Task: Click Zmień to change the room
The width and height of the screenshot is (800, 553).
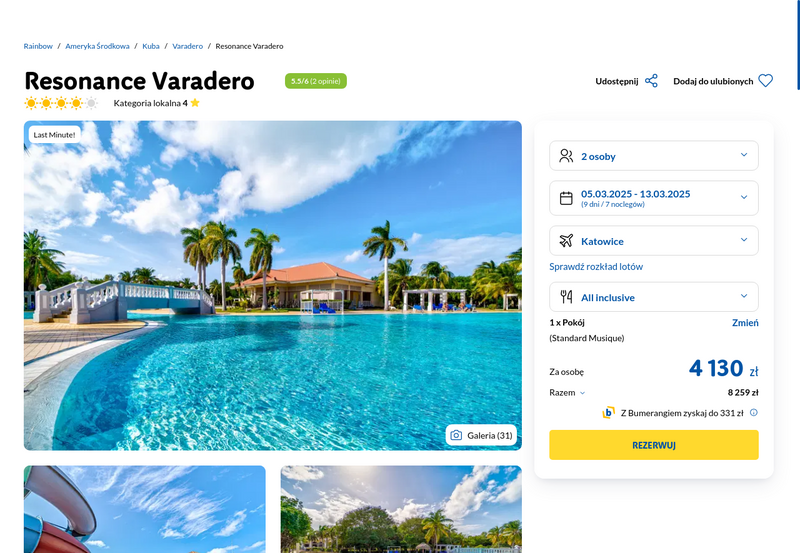Action: (745, 322)
